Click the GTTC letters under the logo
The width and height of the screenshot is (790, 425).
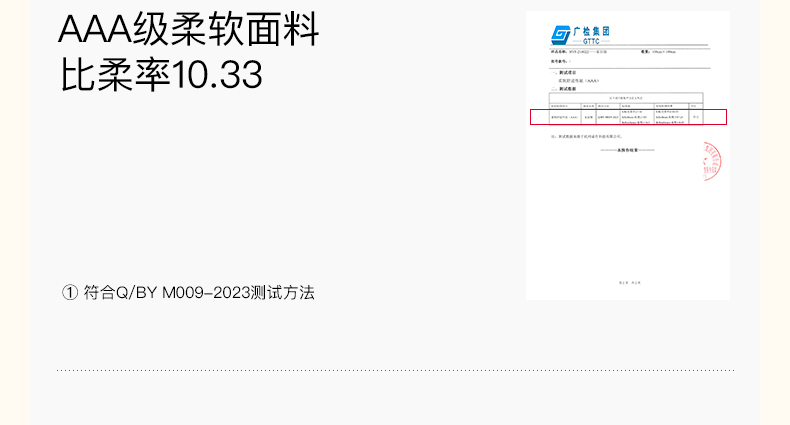pos(591,41)
